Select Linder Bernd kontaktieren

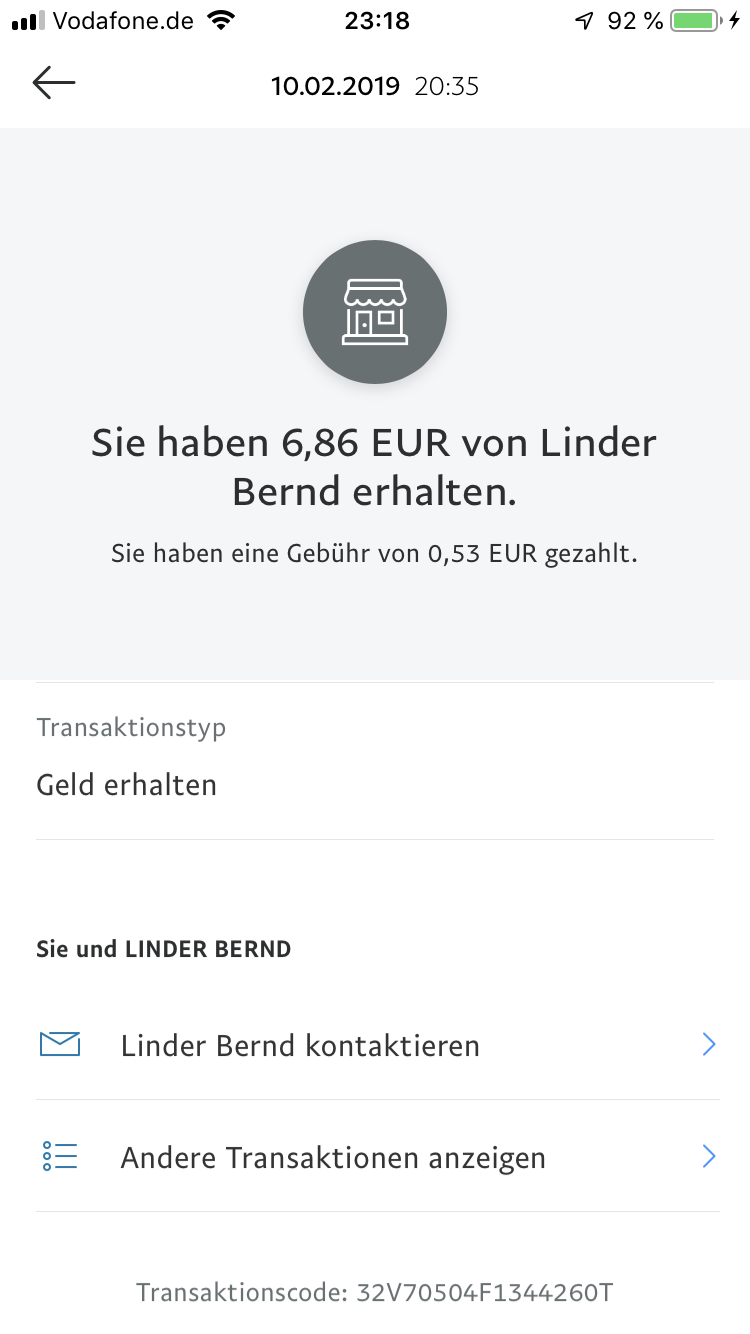coord(300,1046)
